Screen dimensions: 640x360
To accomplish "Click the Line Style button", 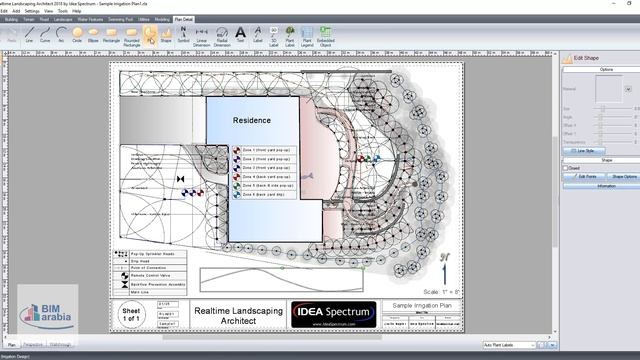I will (584, 151).
